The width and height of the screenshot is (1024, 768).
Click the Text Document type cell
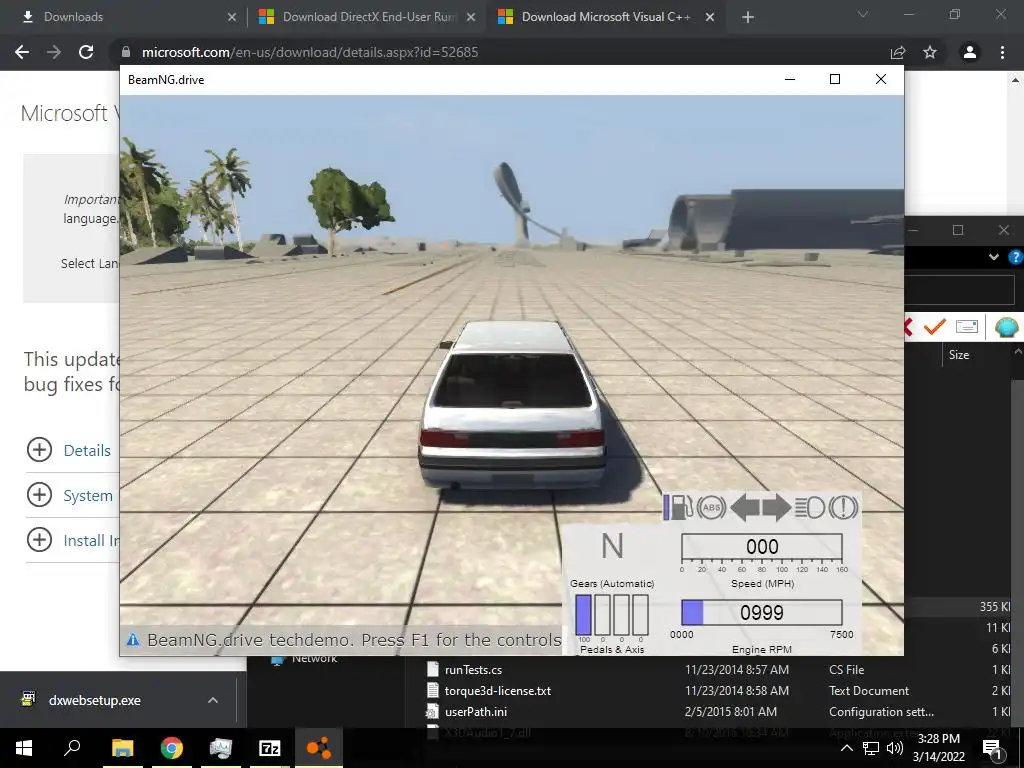coord(869,690)
